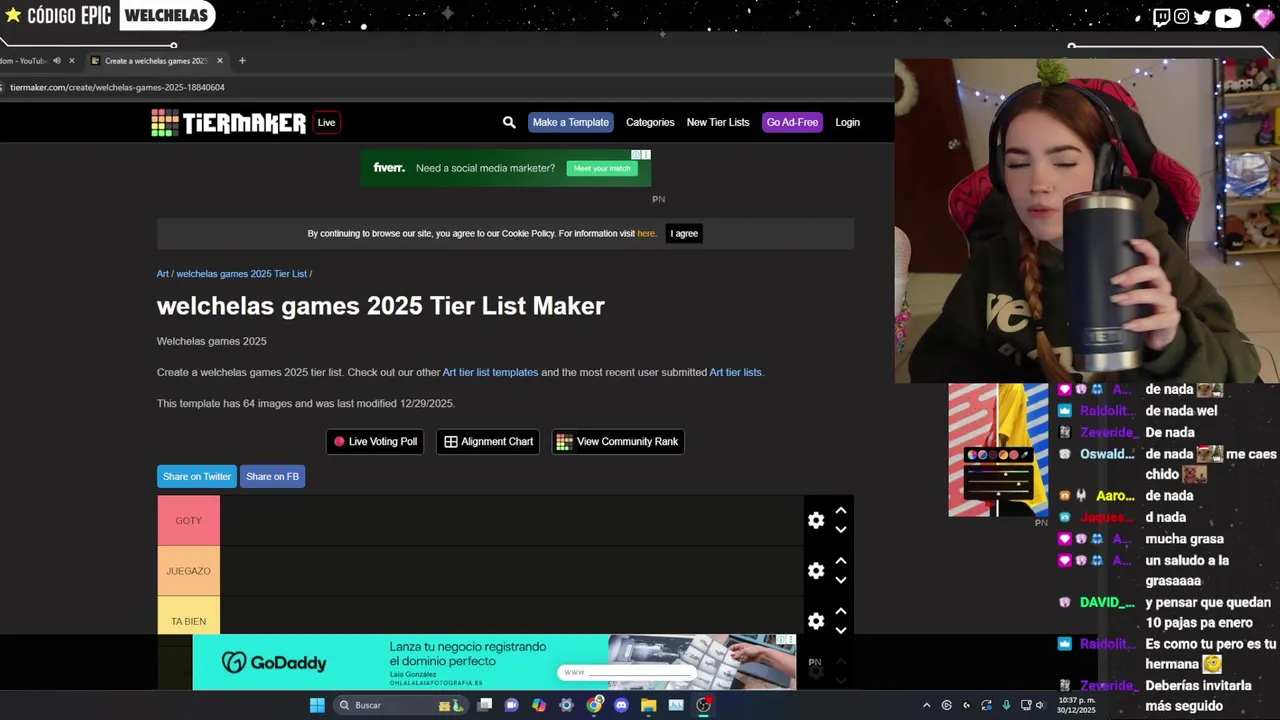Click the GOTY red tier label
The image size is (1280, 720).
(188, 520)
